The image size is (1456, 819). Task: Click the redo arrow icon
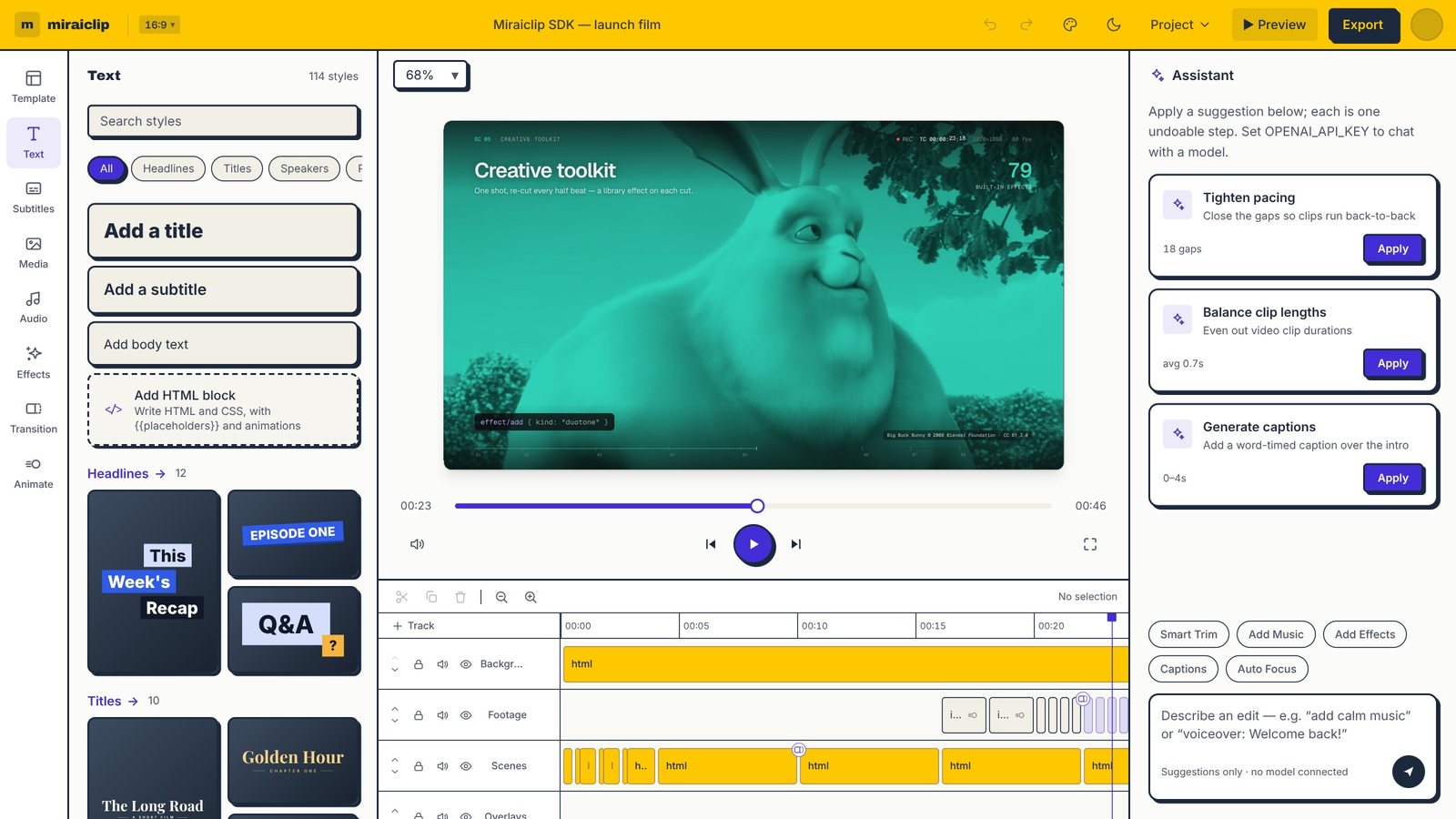[1026, 25]
